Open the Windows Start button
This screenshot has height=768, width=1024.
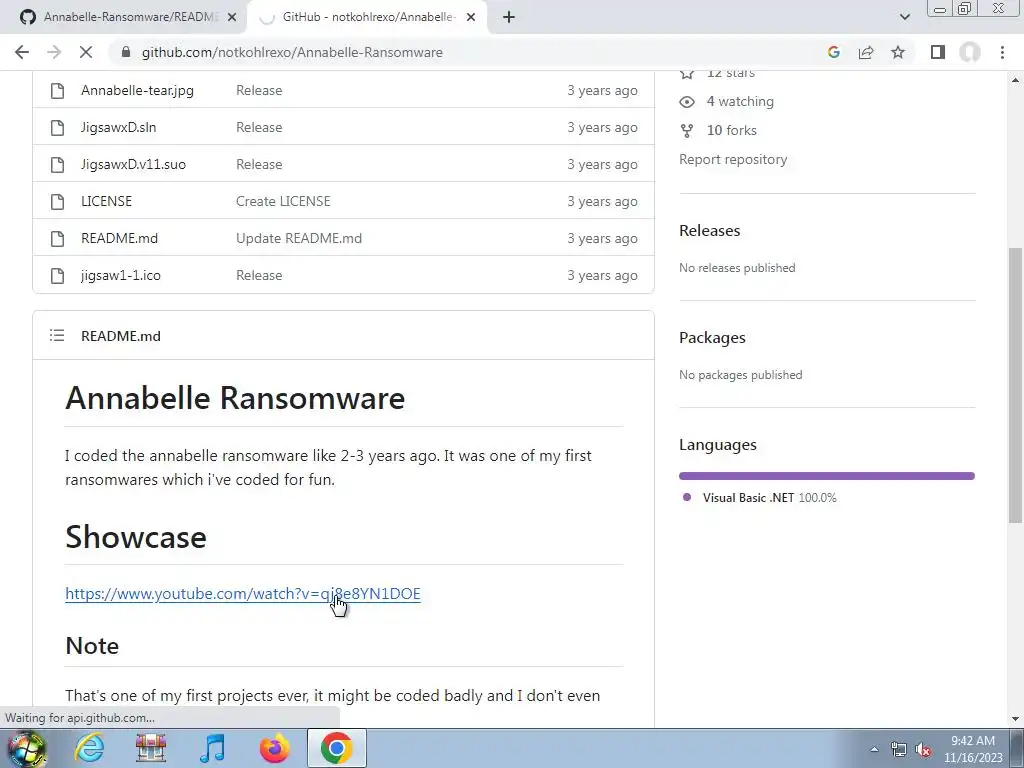[27, 748]
